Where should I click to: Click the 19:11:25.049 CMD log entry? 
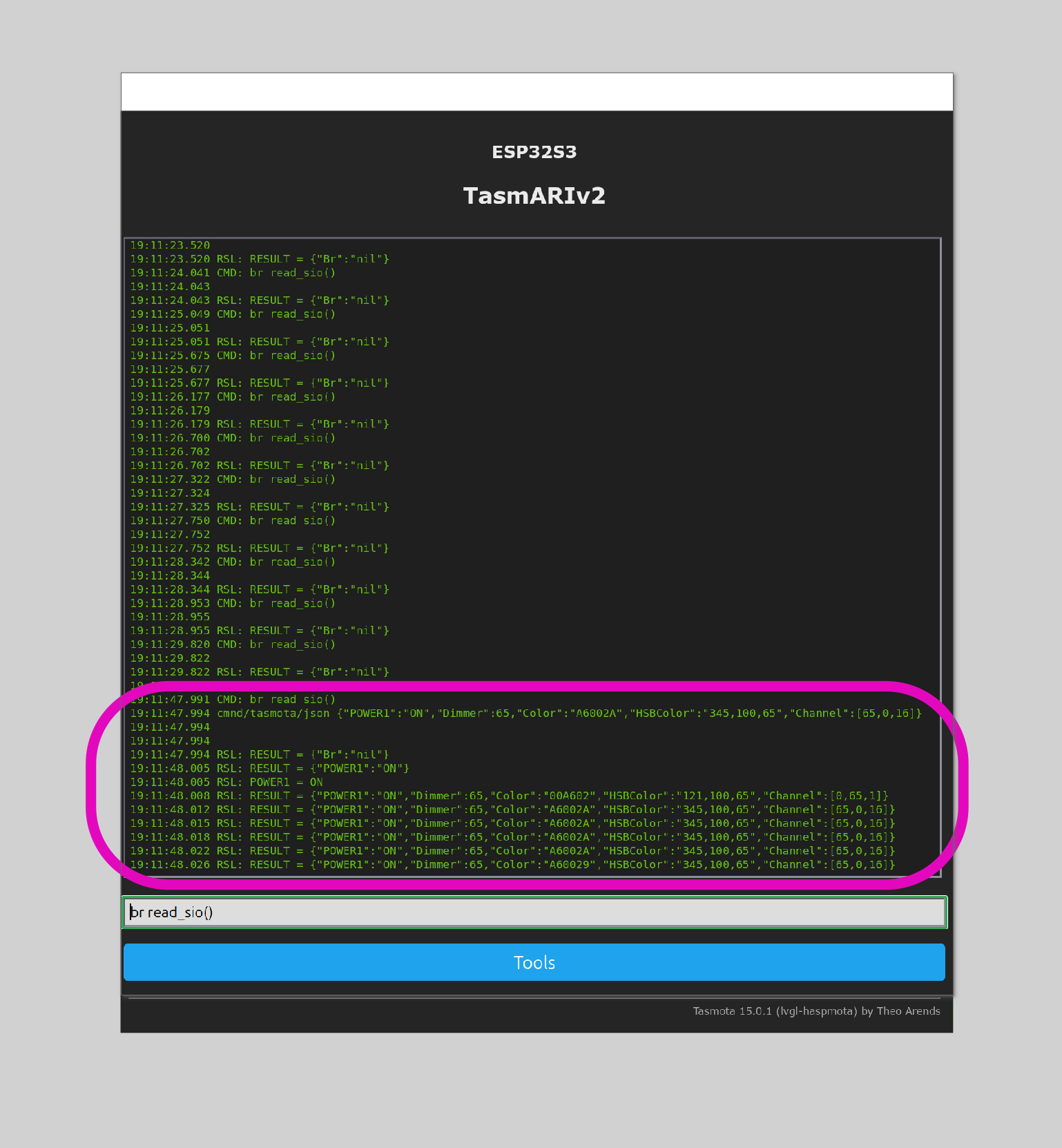[233, 314]
